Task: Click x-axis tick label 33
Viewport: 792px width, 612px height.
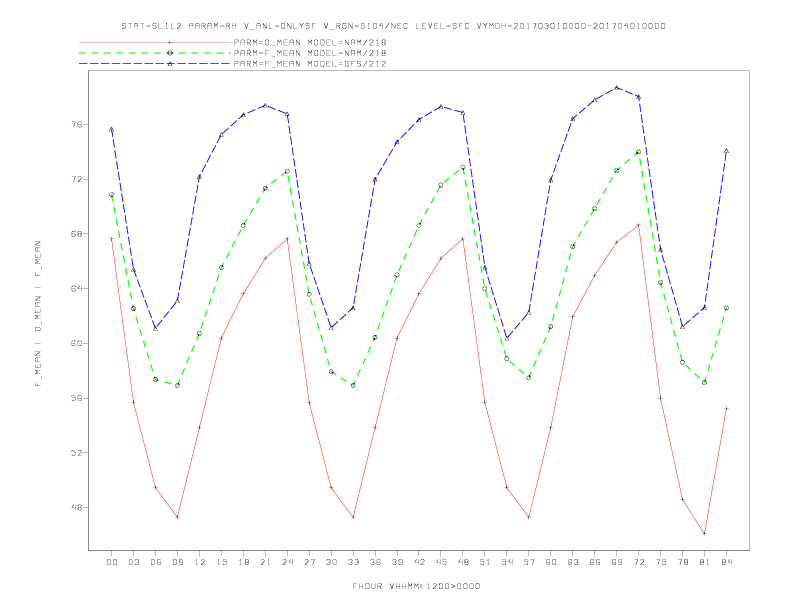Action: click(x=353, y=562)
